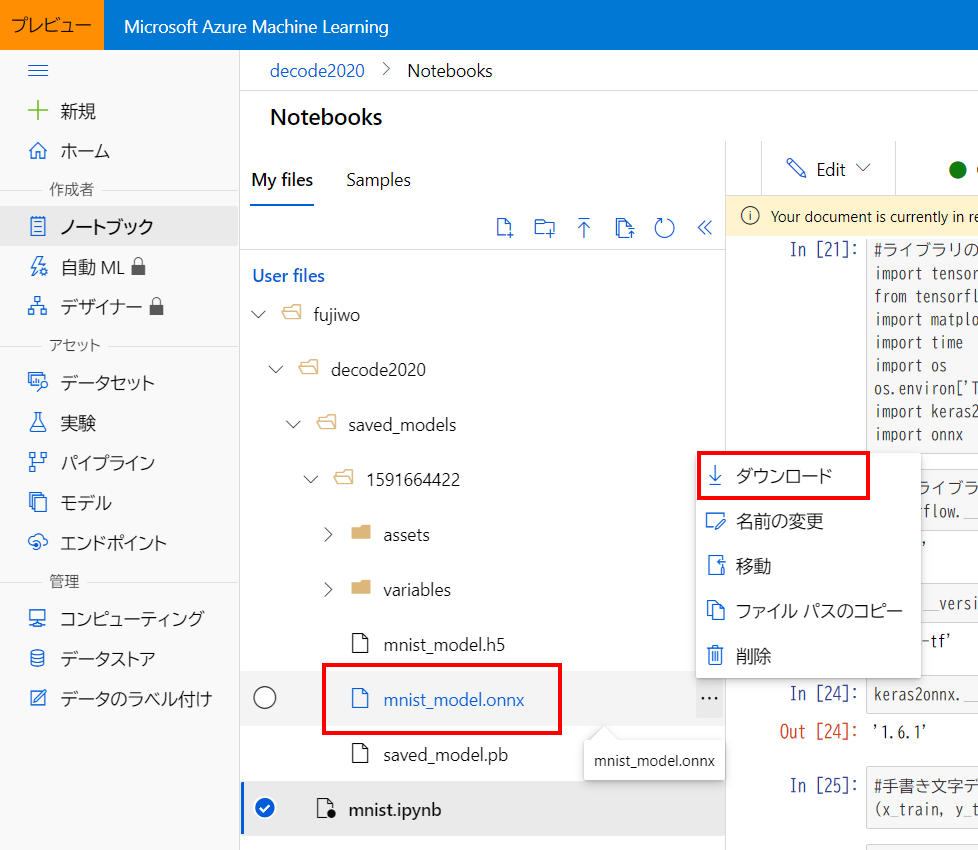Choose 名前の変更 from context menu
The height and width of the screenshot is (850, 978).
[808, 521]
